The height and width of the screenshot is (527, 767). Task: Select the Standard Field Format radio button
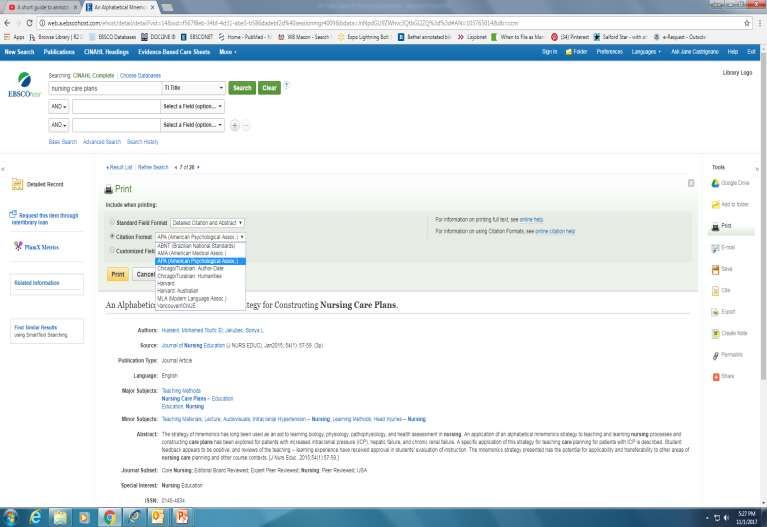click(112, 223)
